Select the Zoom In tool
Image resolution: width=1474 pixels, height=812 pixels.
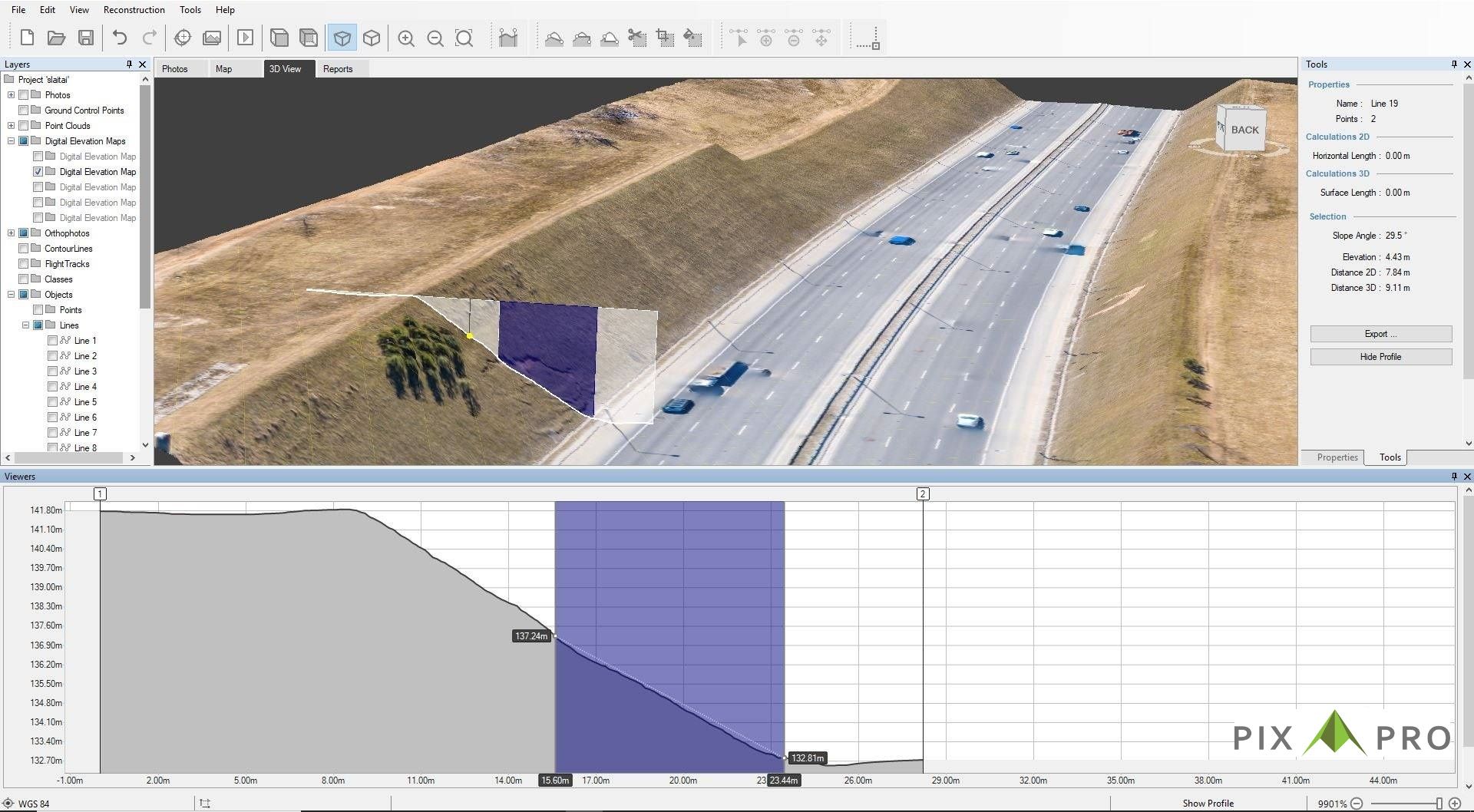click(x=408, y=37)
